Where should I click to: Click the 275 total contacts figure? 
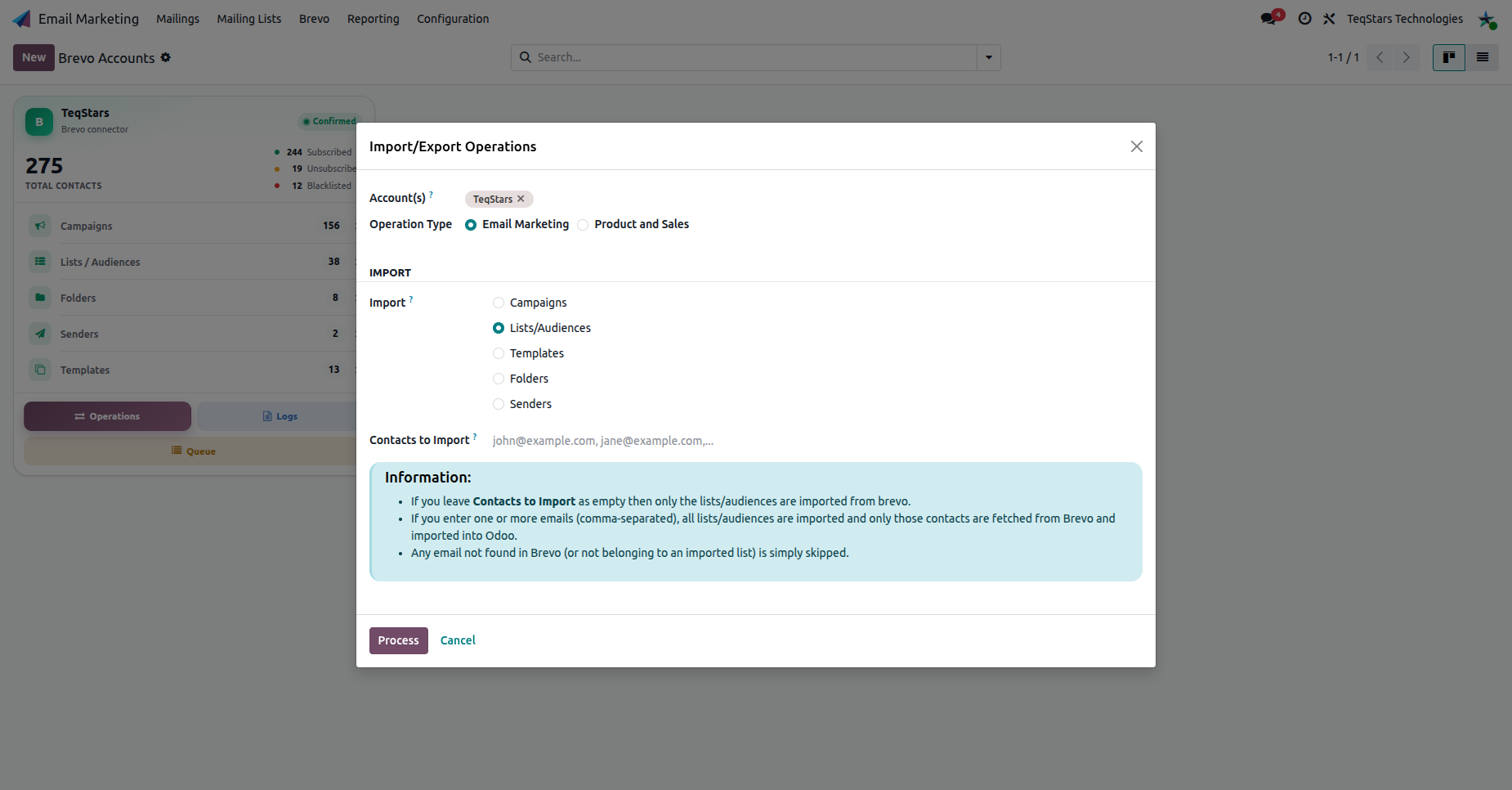pos(44,166)
